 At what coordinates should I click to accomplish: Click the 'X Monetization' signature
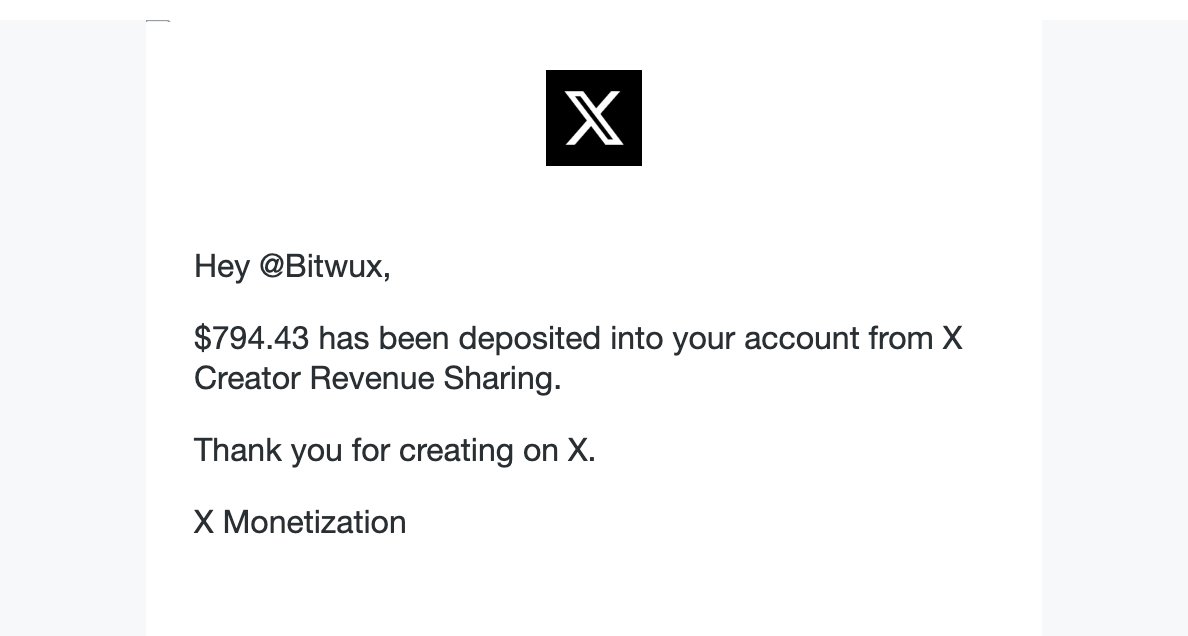(x=300, y=522)
